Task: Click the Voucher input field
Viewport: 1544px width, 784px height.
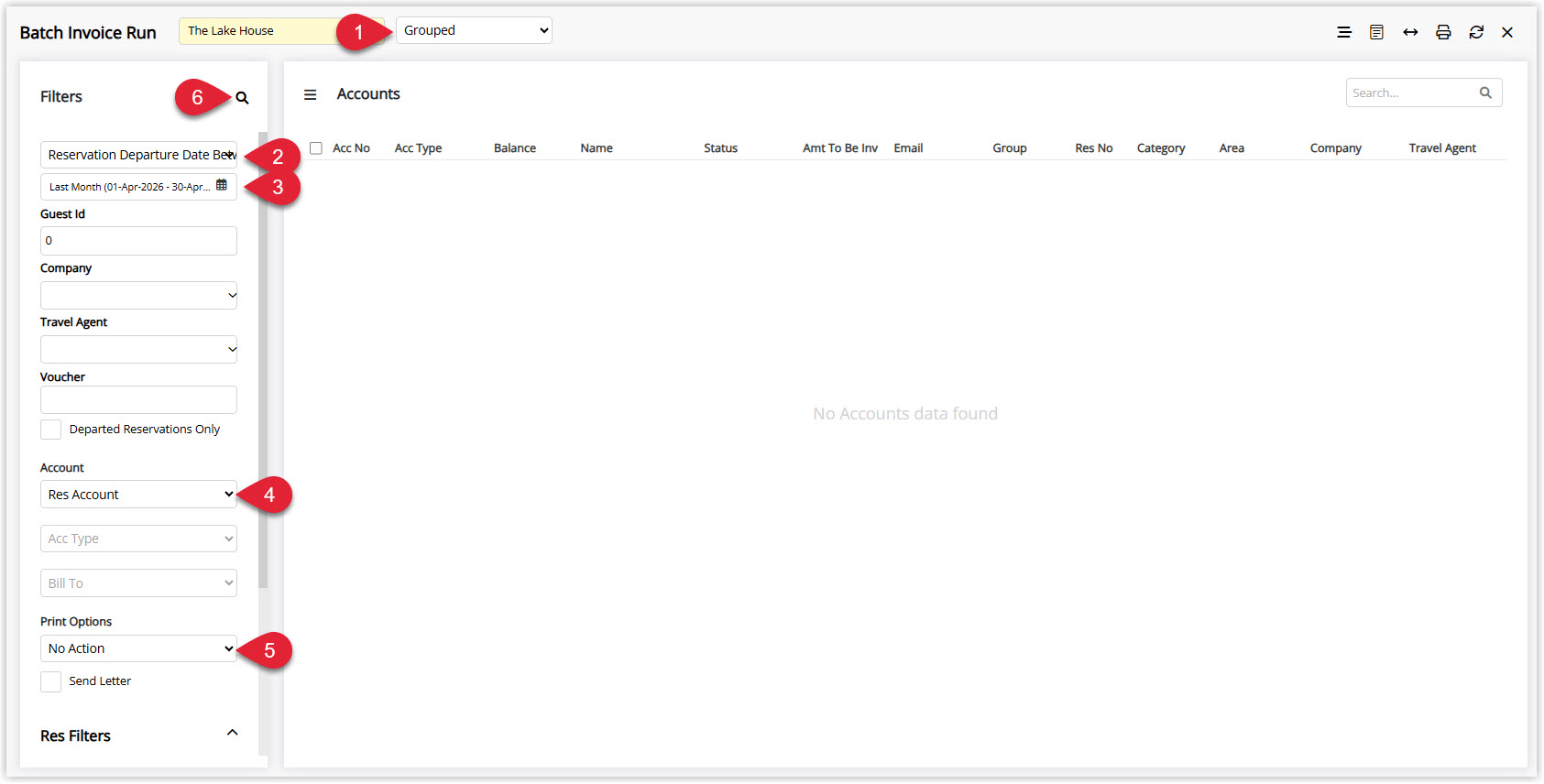Action: (x=138, y=399)
